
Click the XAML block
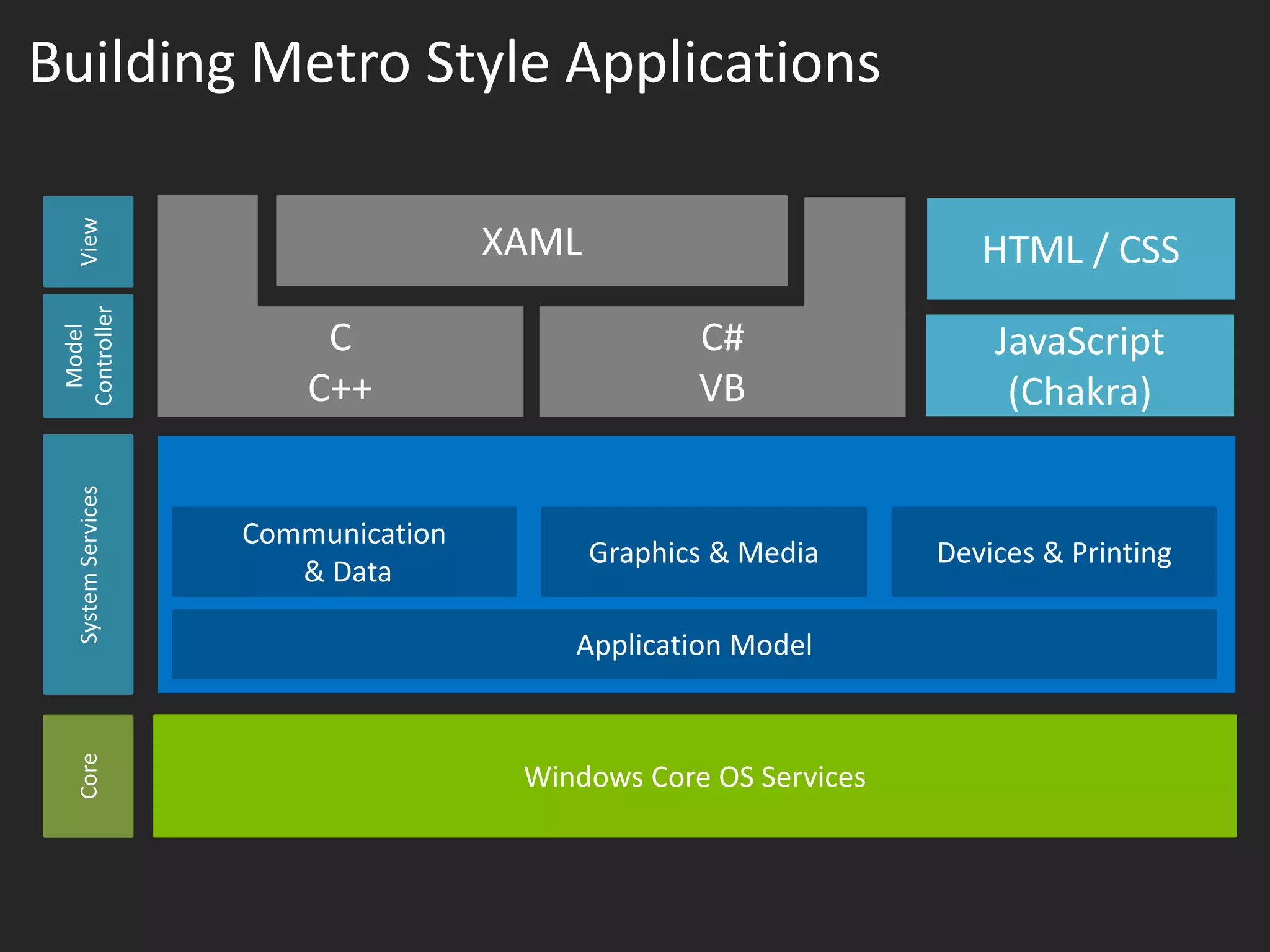tap(531, 241)
